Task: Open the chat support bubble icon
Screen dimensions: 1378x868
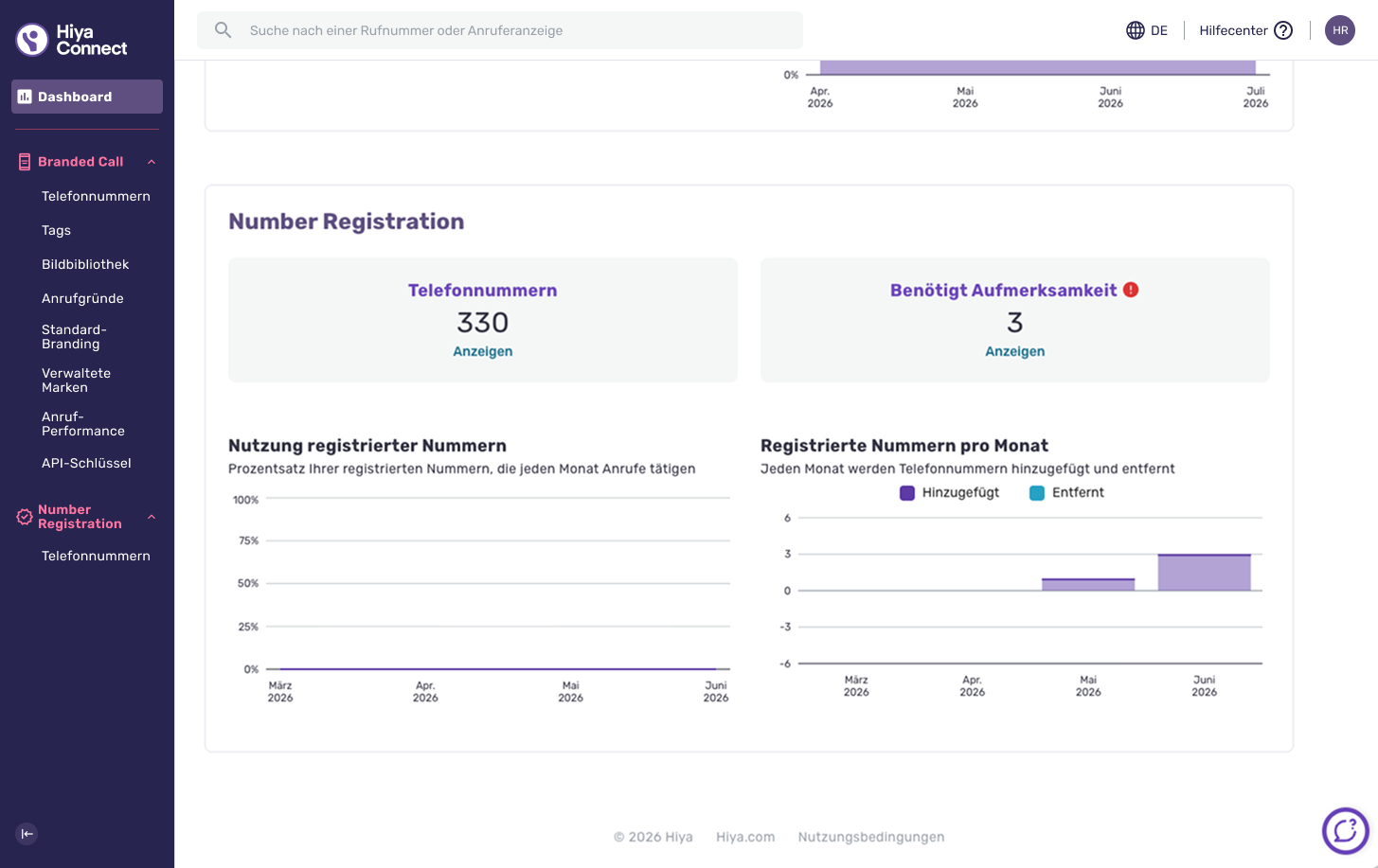Action: (x=1346, y=831)
